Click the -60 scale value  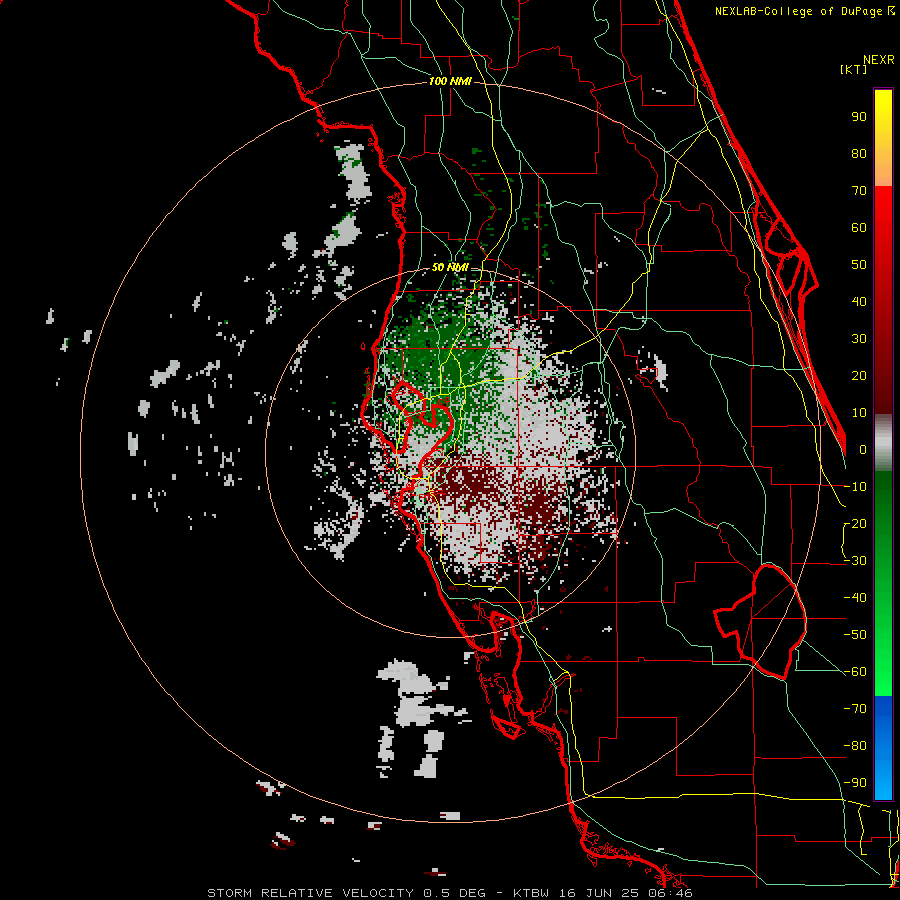click(x=855, y=672)
